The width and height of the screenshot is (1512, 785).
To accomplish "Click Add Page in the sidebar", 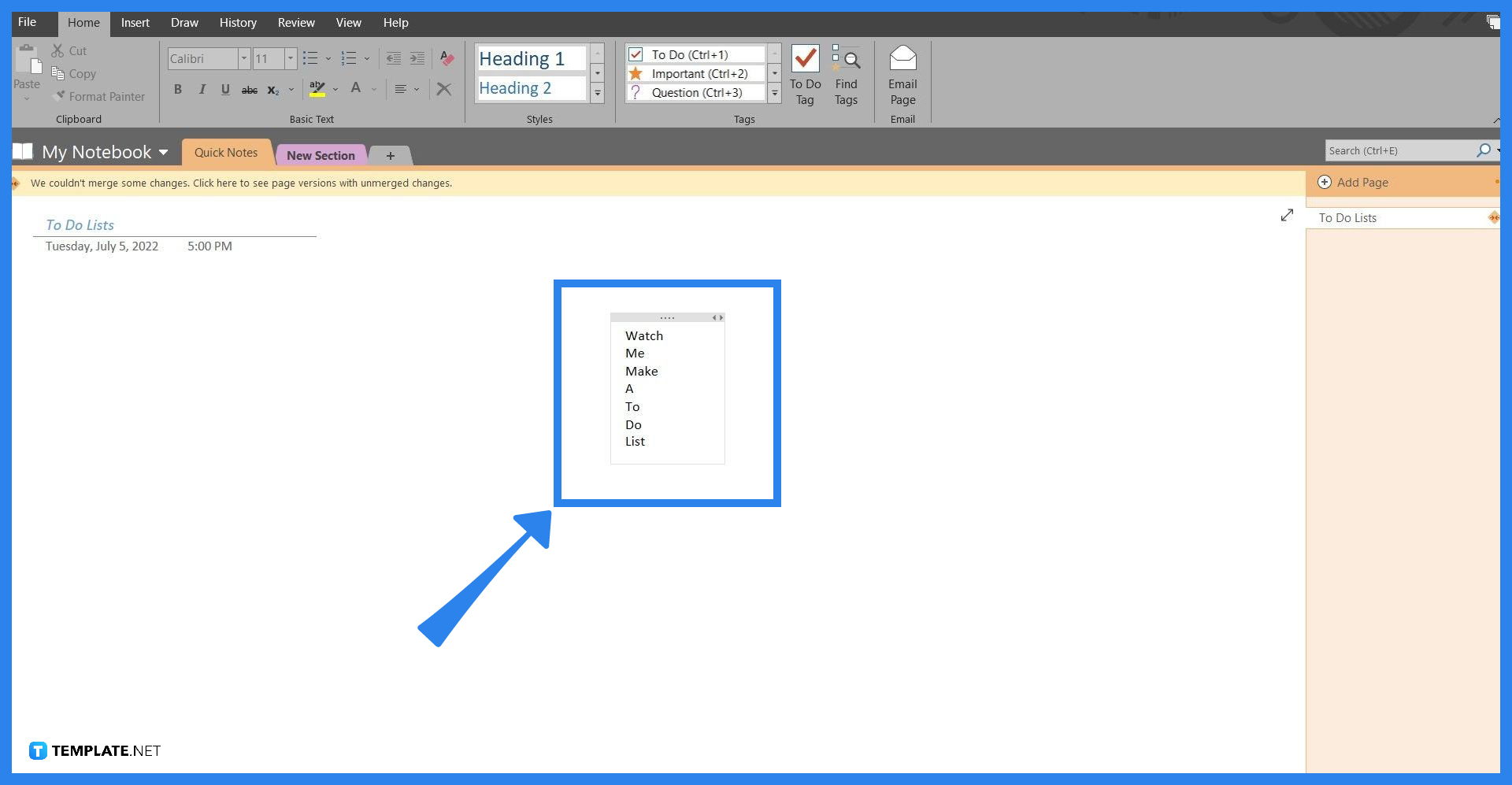I will tap(1362, 182).
